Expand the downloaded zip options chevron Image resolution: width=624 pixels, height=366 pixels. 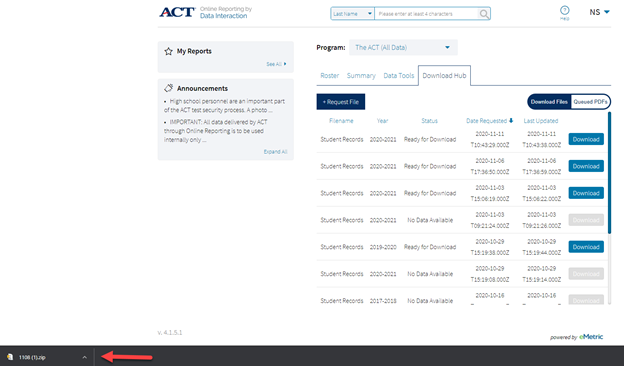(84, 357)
